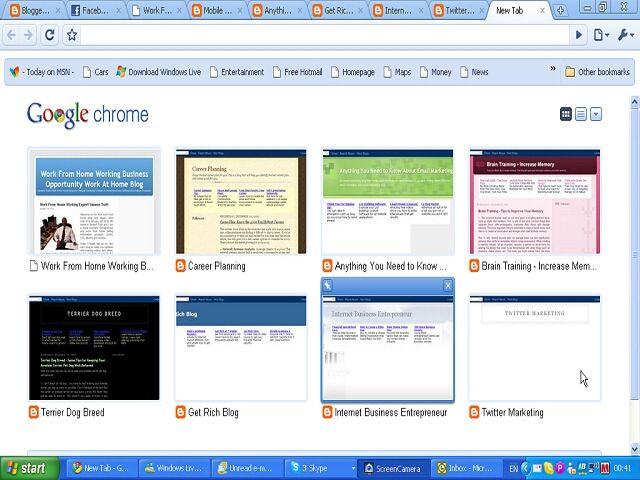This screenshot has width=640, height=480.
Task: Open the wrench customize menu
Action: tap(625, 35)
